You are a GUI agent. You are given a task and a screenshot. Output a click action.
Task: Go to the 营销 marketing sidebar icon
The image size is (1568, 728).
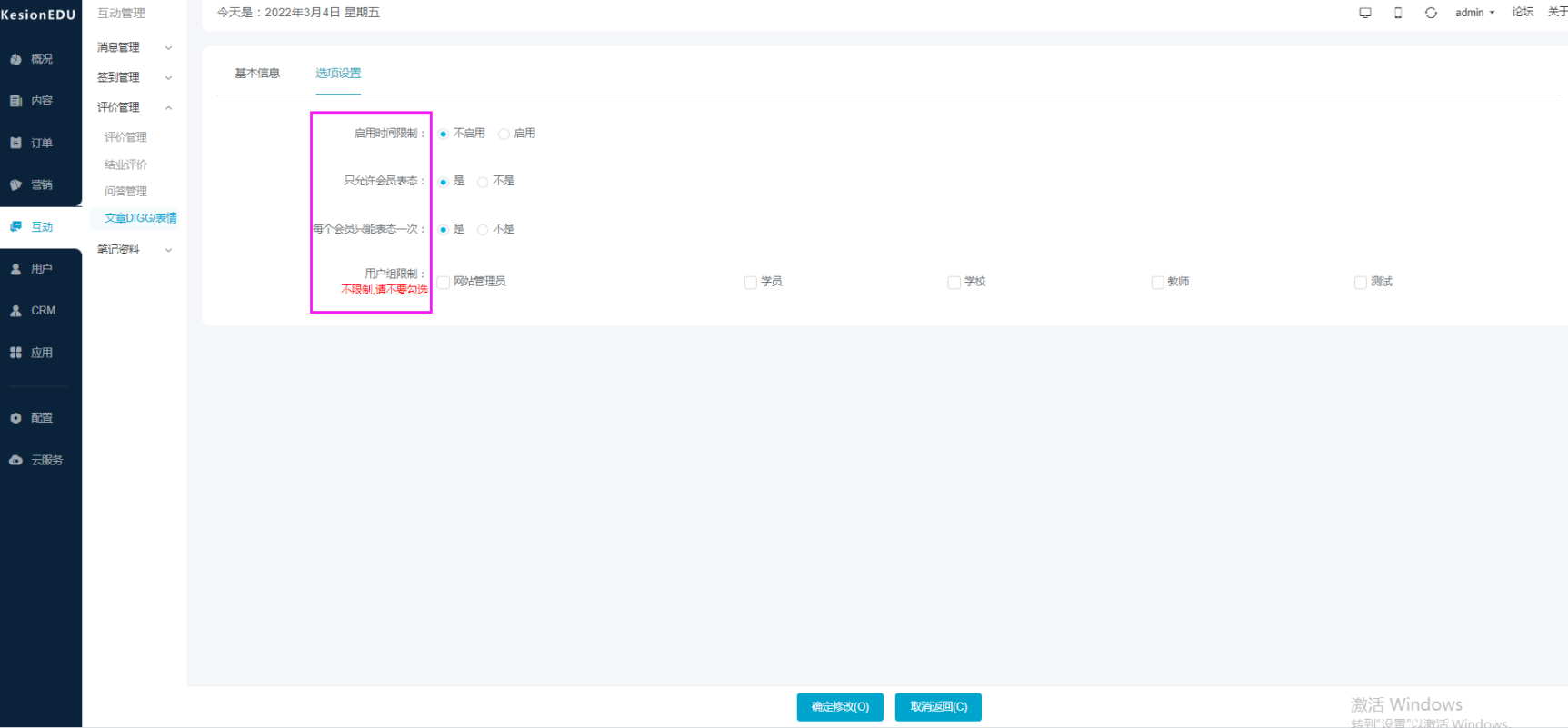coord(16,184)
